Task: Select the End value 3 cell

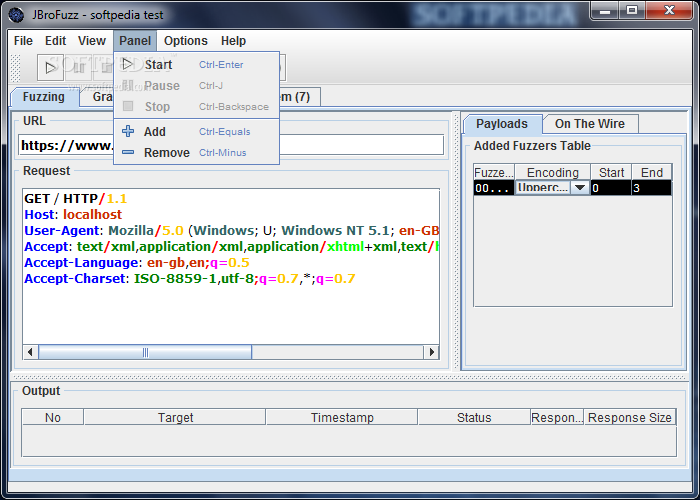Action: tap(652, 188)
